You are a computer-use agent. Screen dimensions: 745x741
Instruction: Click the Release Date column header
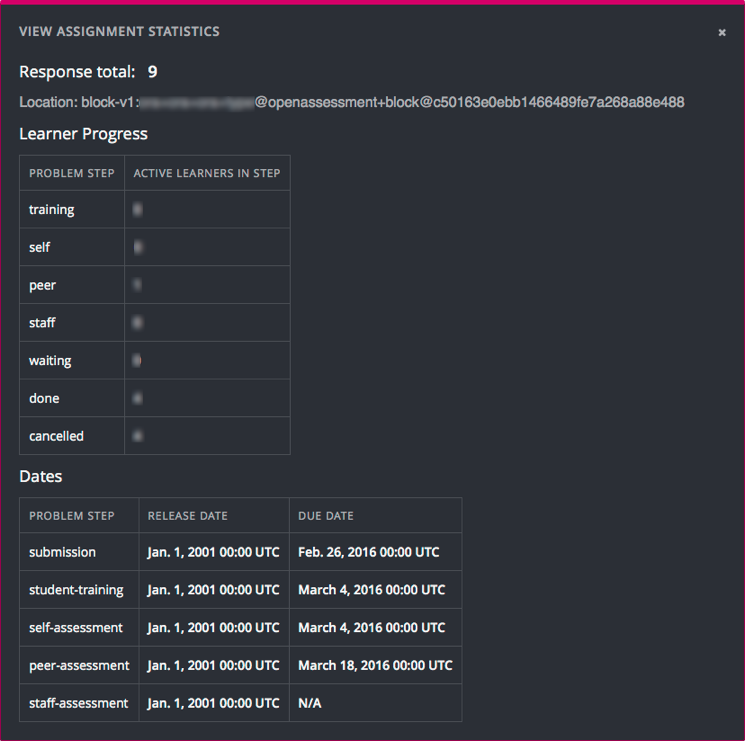[x=188, y=516]
